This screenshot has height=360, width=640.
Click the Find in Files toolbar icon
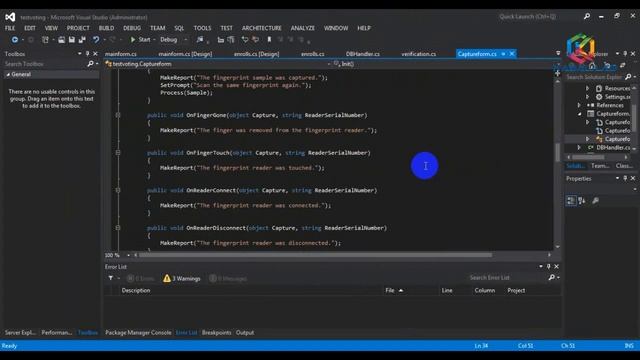[x=200, y=40]
